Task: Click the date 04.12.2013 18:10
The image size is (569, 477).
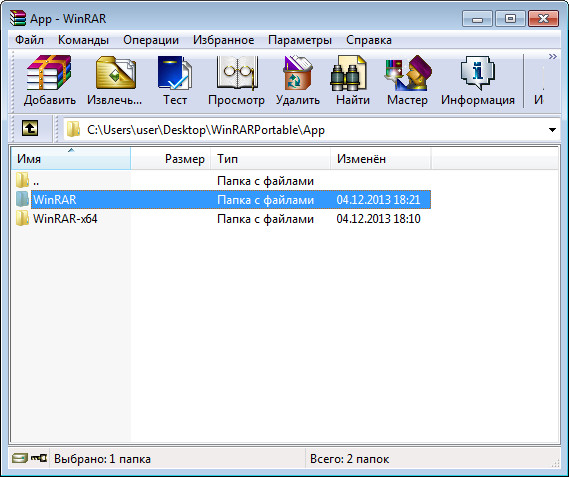Action: (x=378, y=219)
